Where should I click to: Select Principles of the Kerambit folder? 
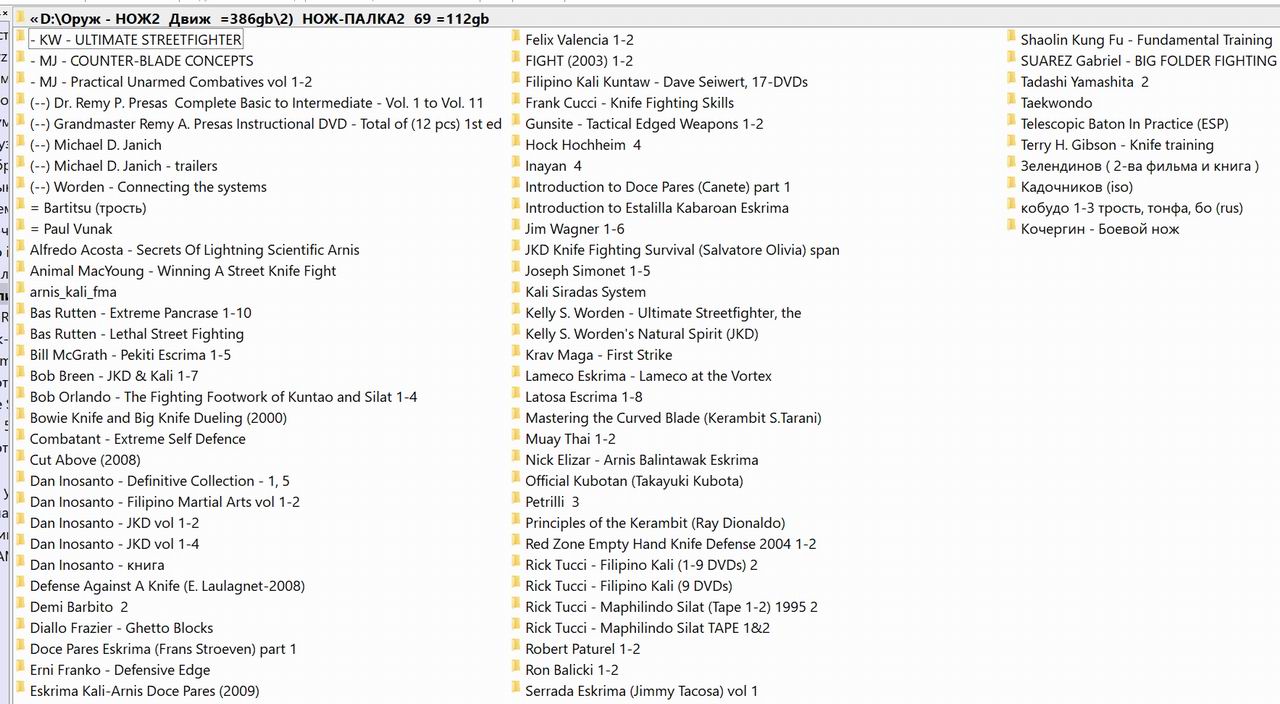[654, 523]
